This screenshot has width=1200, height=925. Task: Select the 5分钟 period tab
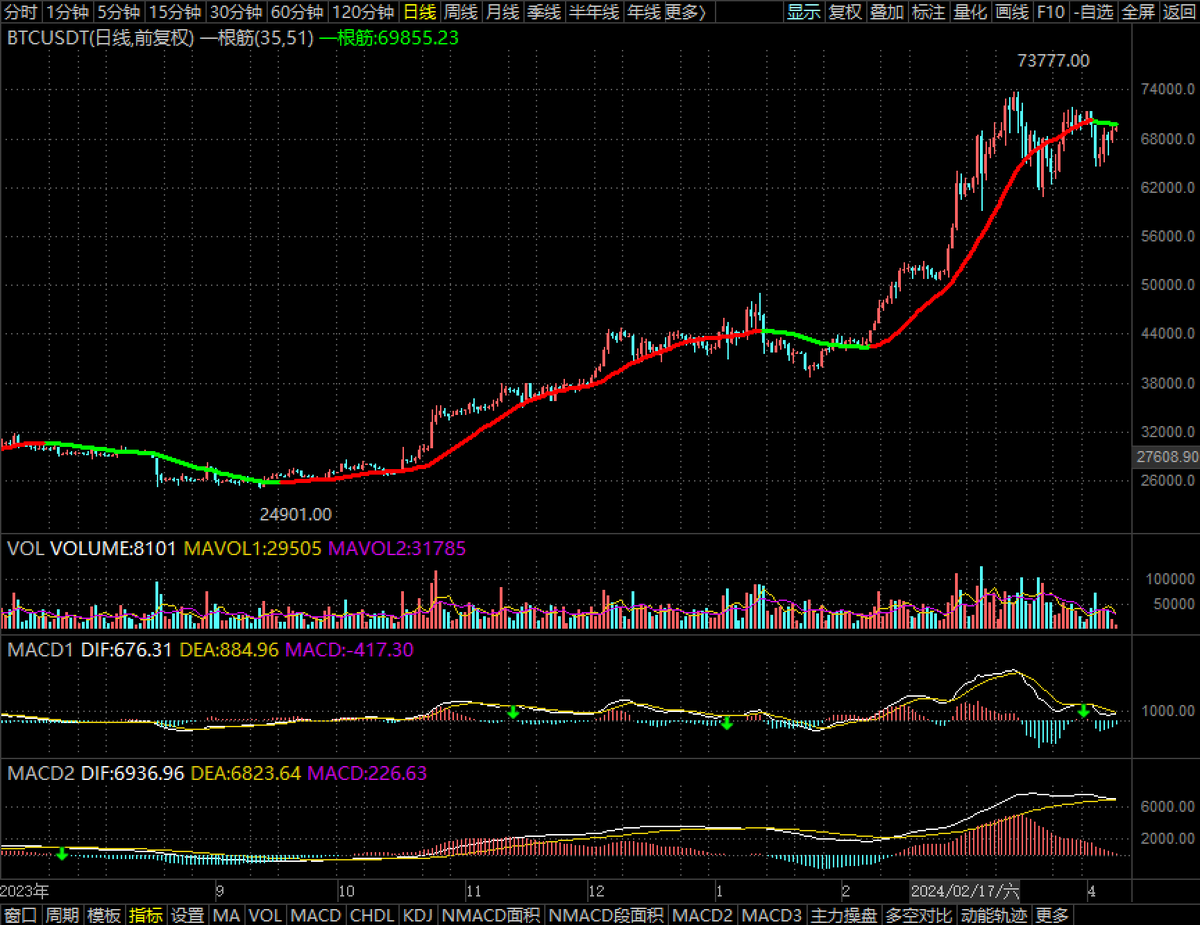[118, 12]
